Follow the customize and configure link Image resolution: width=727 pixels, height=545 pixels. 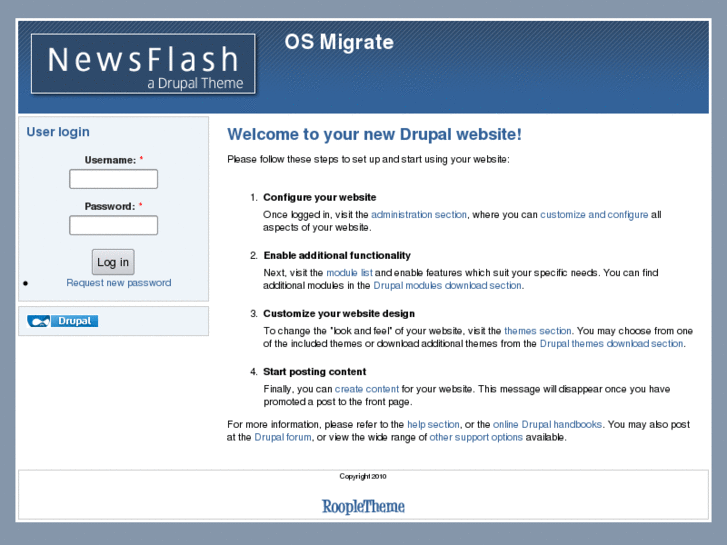594,215
